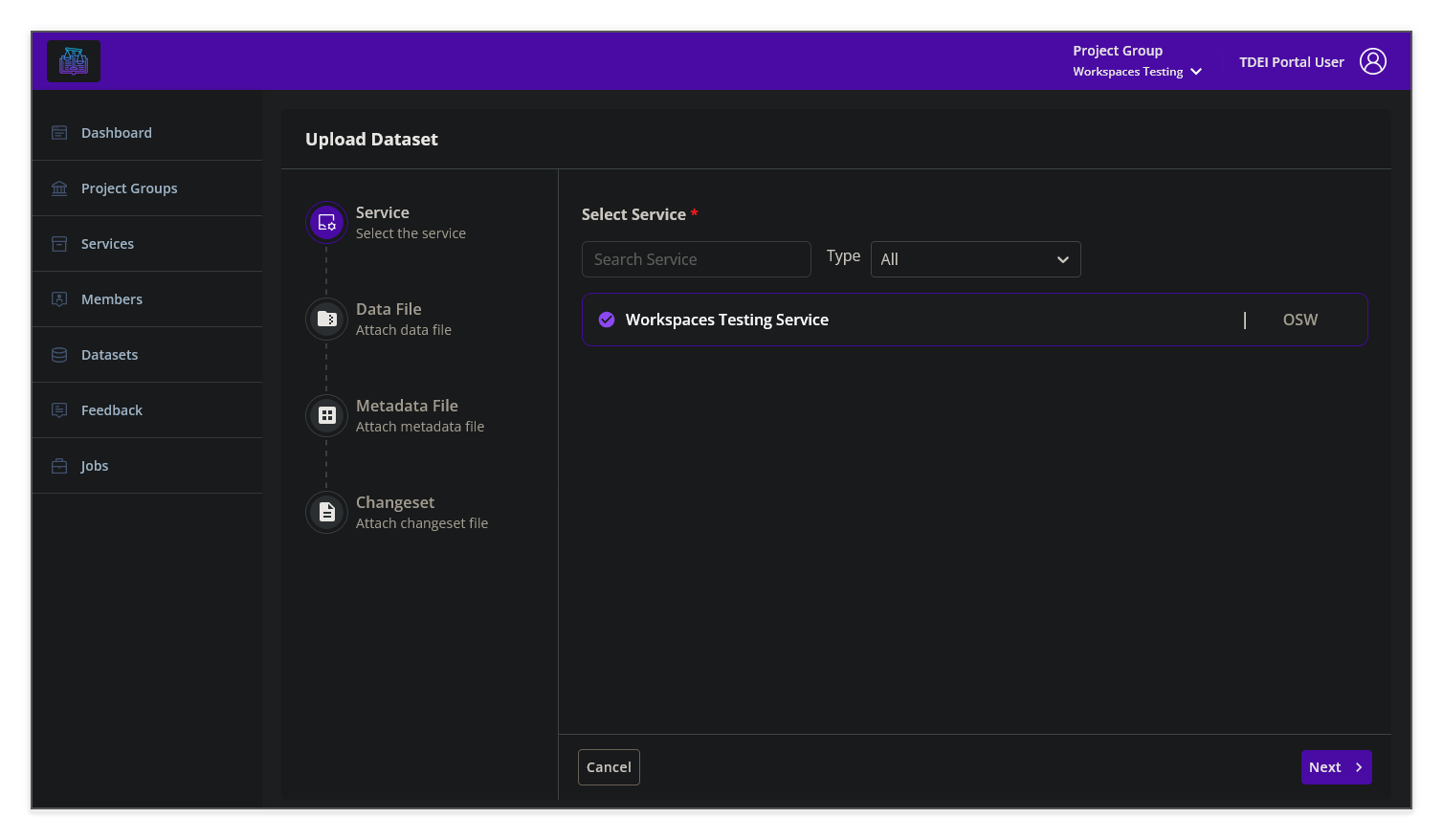
Task: Expand the Workspaces Testing project group selector
Action: click(1195, 71)
